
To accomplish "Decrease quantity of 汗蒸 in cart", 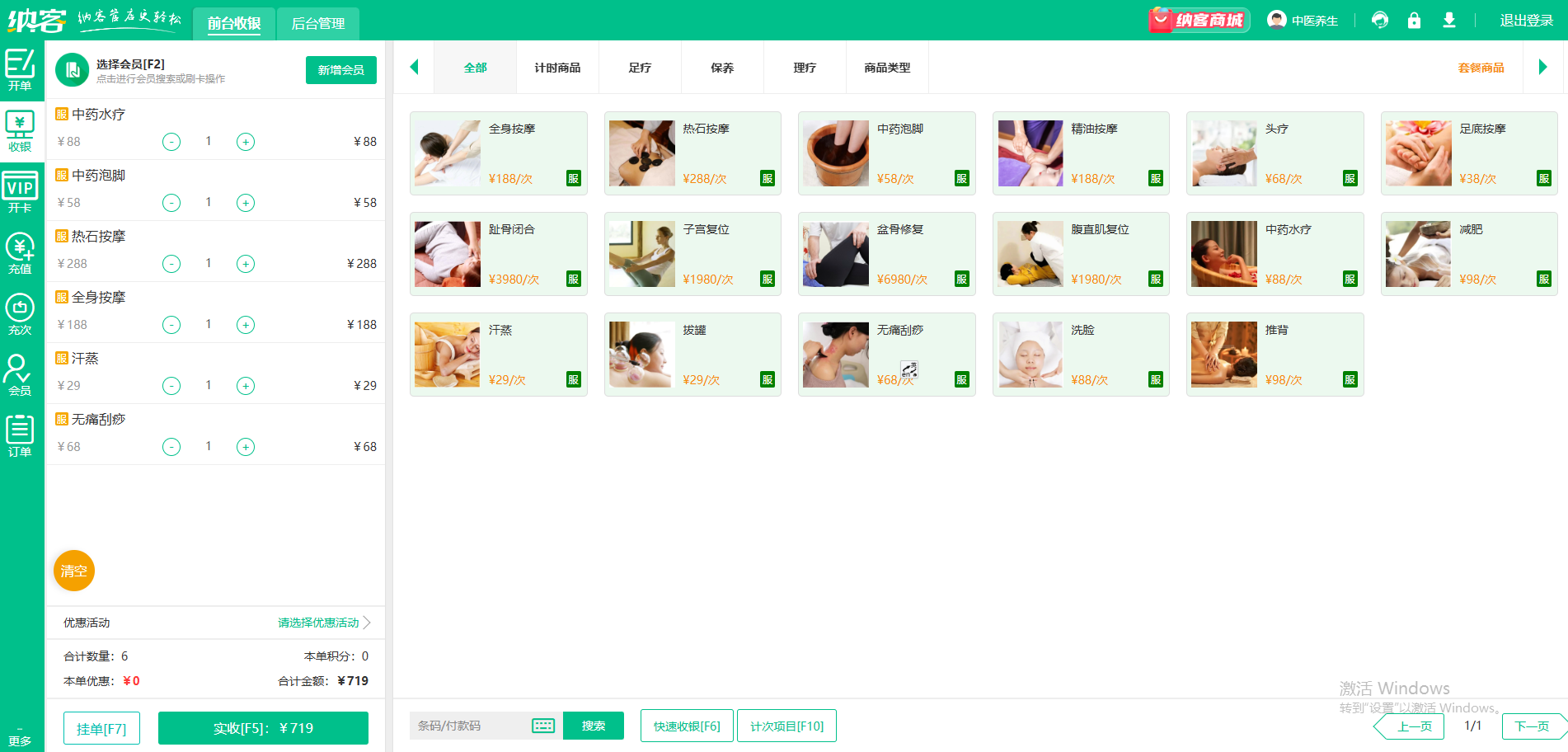I will [x=171, y=386].
